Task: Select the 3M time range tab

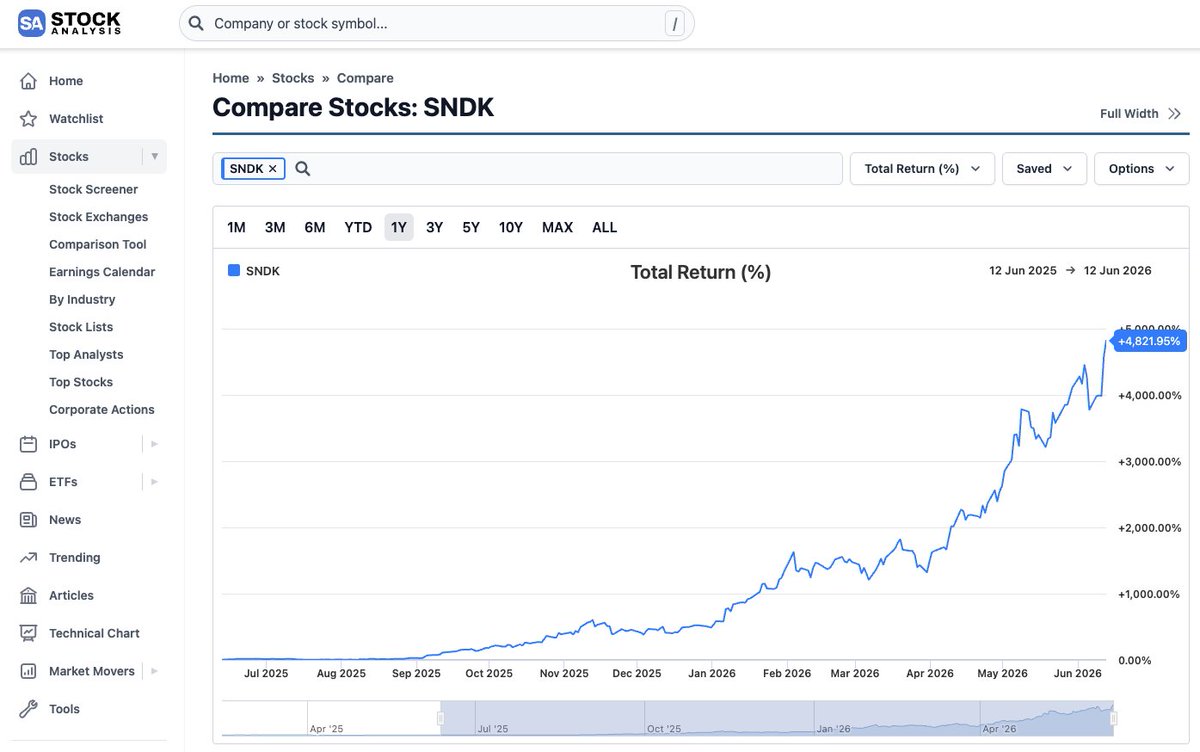Action: pyautogui.click(x=275, y=227)
